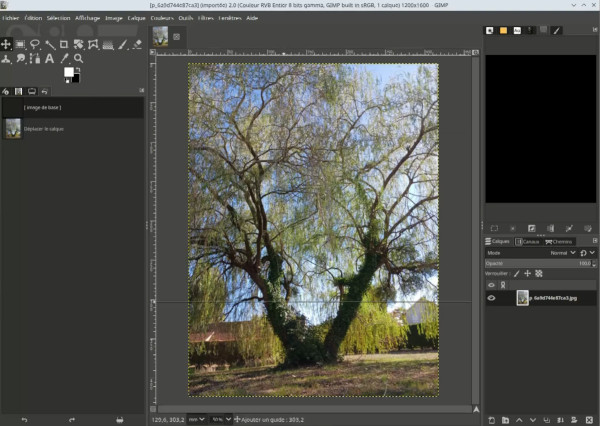The image size is (600, 426).
Task: Open the background black color swatch
Action: pos(76,78)
